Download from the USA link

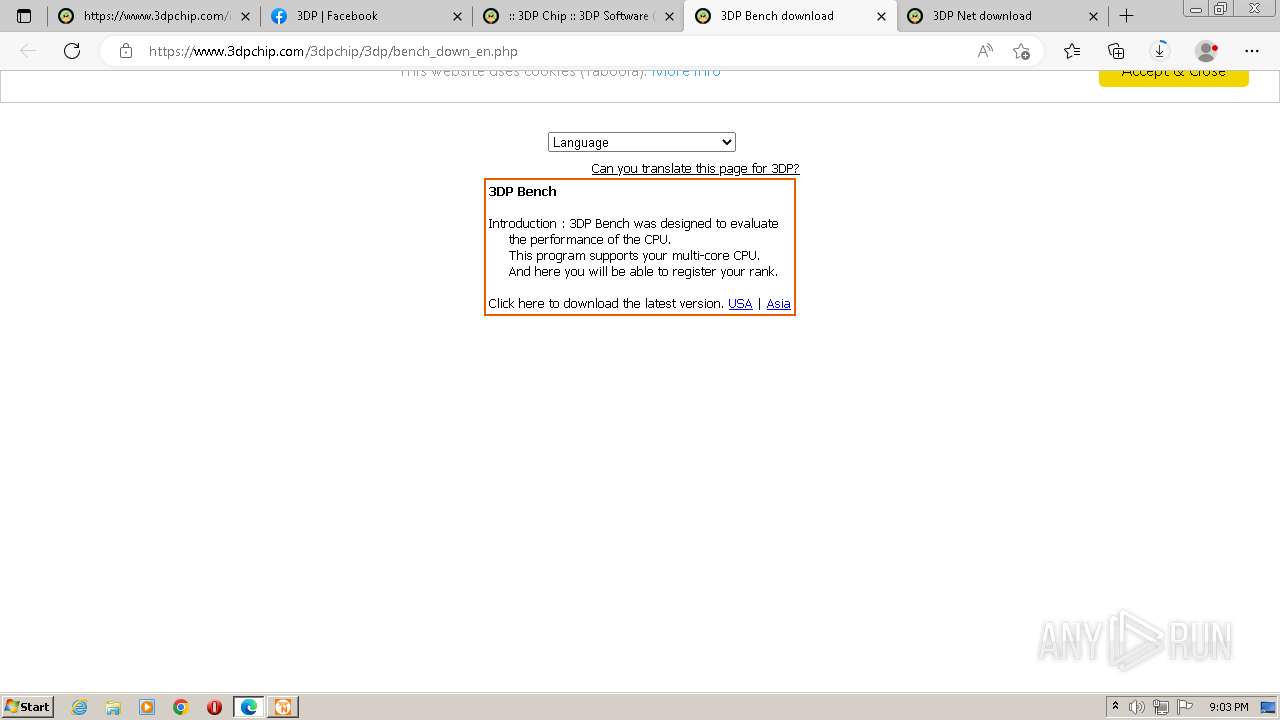pos(740,303)
